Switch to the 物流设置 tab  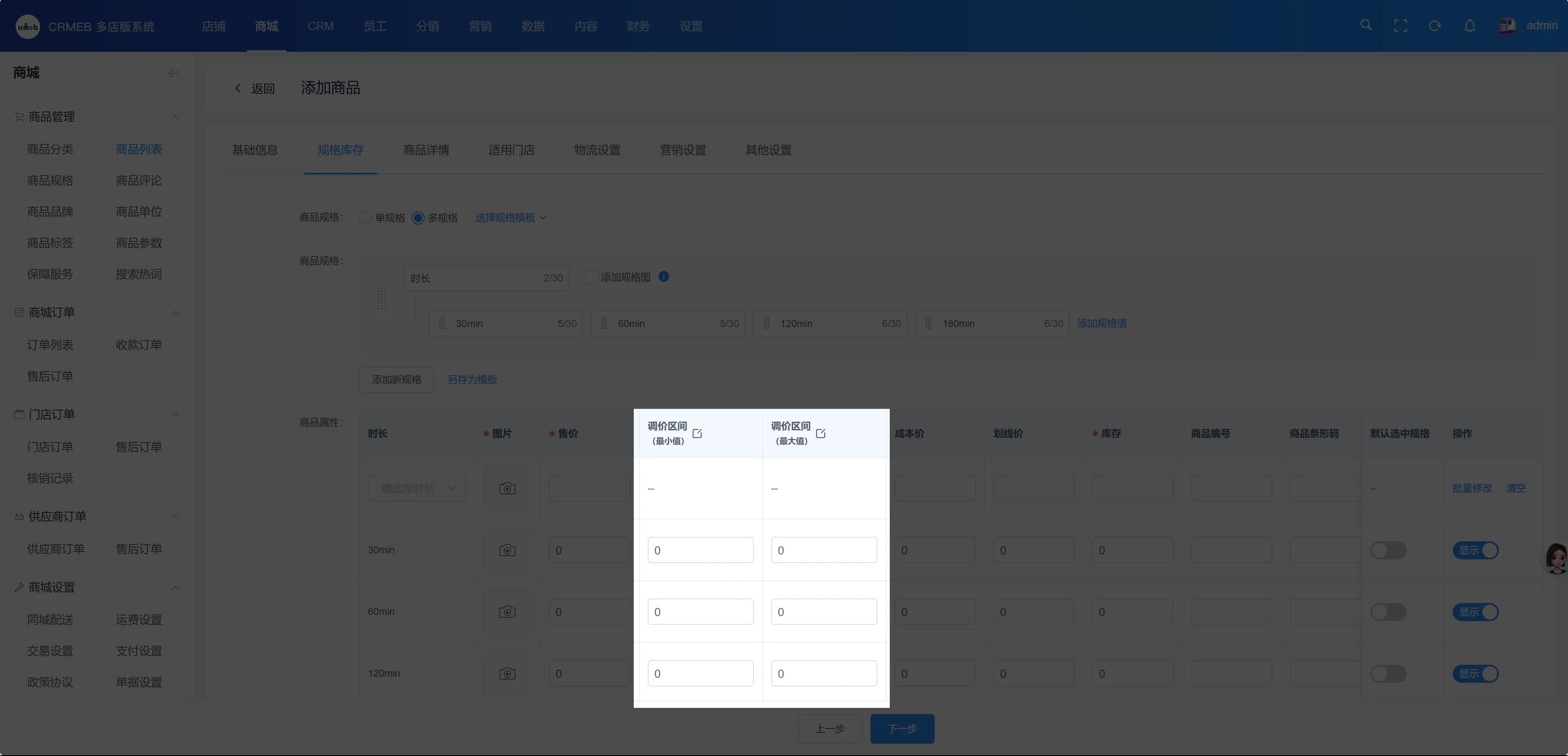pyautogui.click(x=597, y=150)
